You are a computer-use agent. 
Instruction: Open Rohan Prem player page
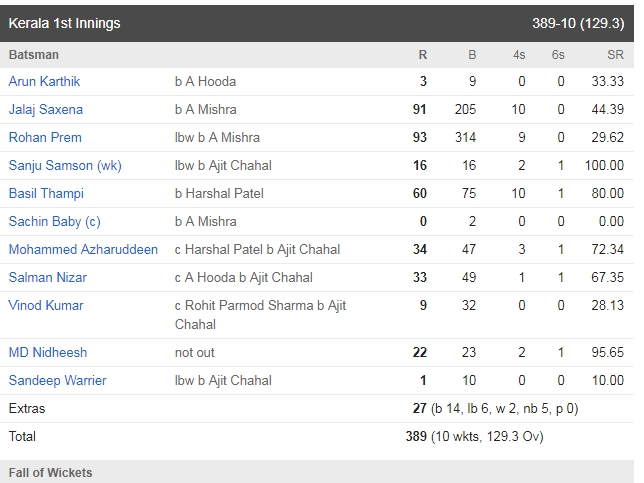click(45, 137)
